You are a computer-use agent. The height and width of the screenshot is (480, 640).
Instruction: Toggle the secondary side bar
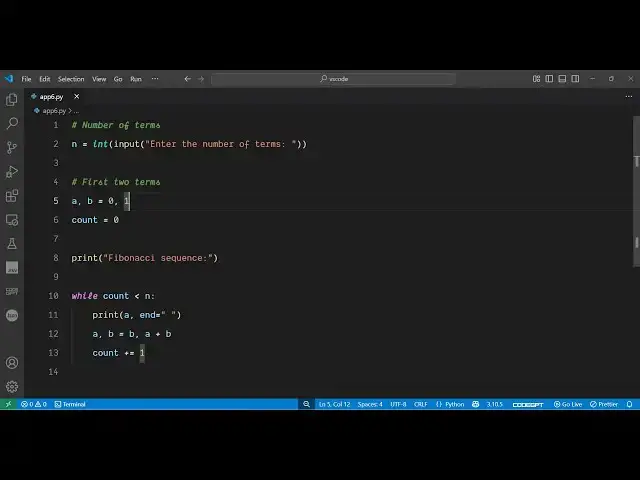pyautogui.click(x=576, y=79)
